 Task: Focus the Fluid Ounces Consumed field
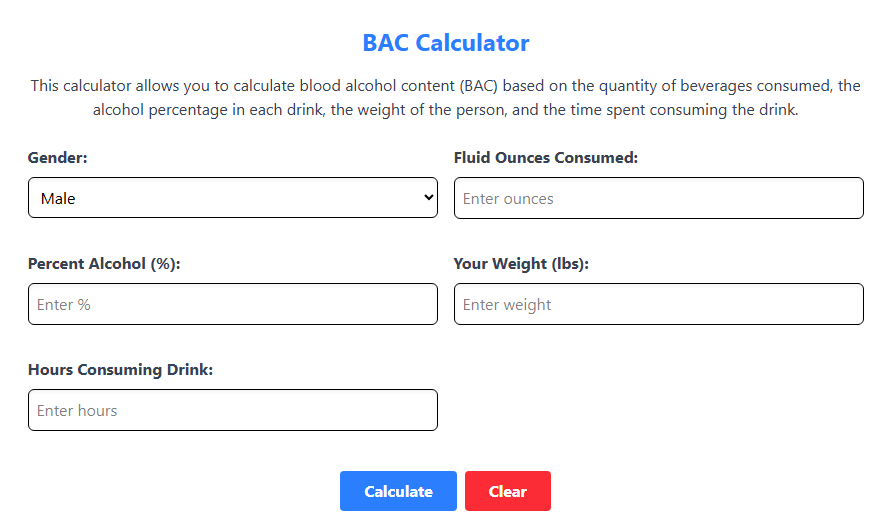click(658, 198)
